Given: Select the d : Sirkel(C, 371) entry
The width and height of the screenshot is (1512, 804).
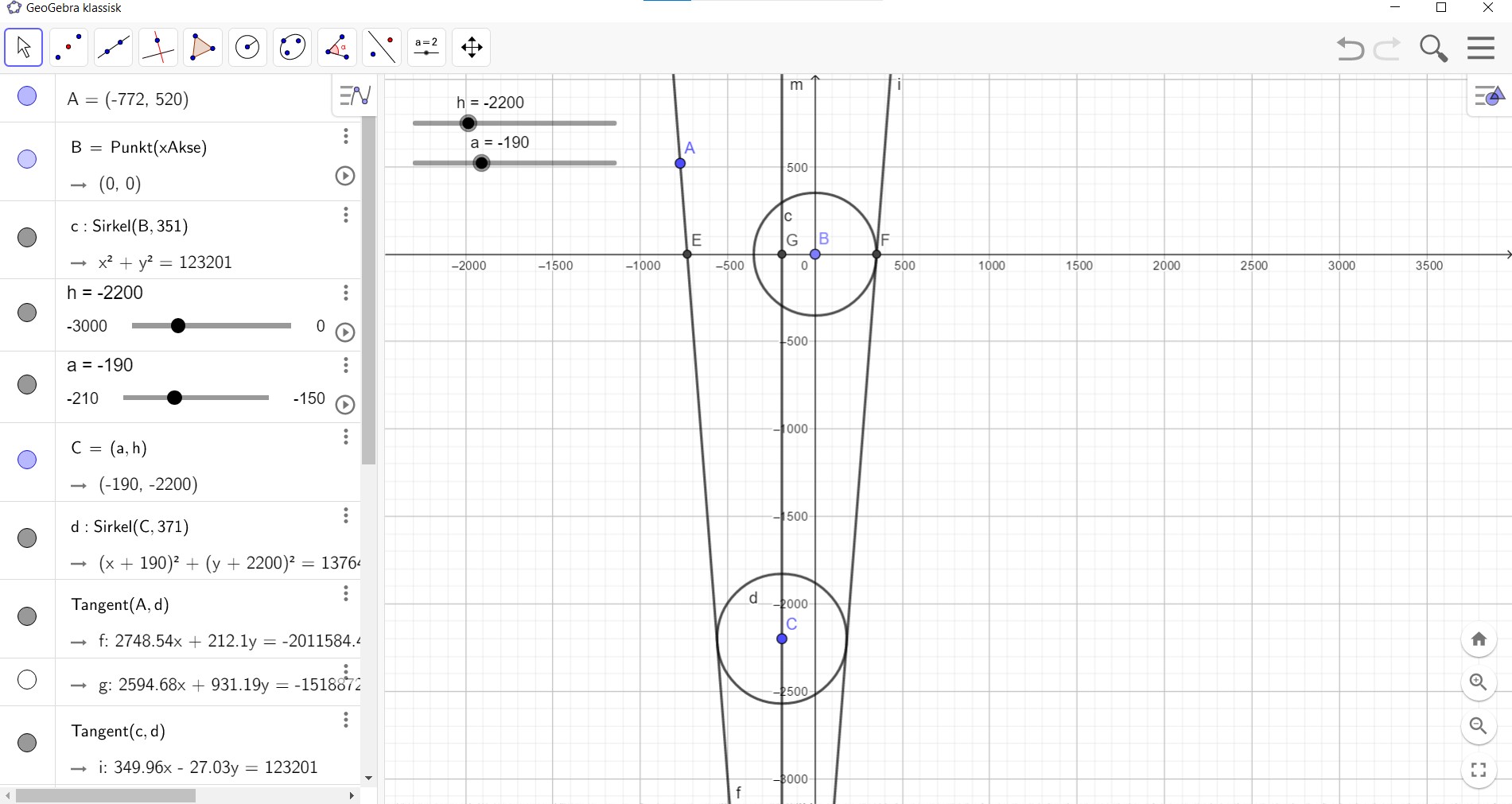Looking at the screenshot, I should pyautogui.click(x=130, y=526).
